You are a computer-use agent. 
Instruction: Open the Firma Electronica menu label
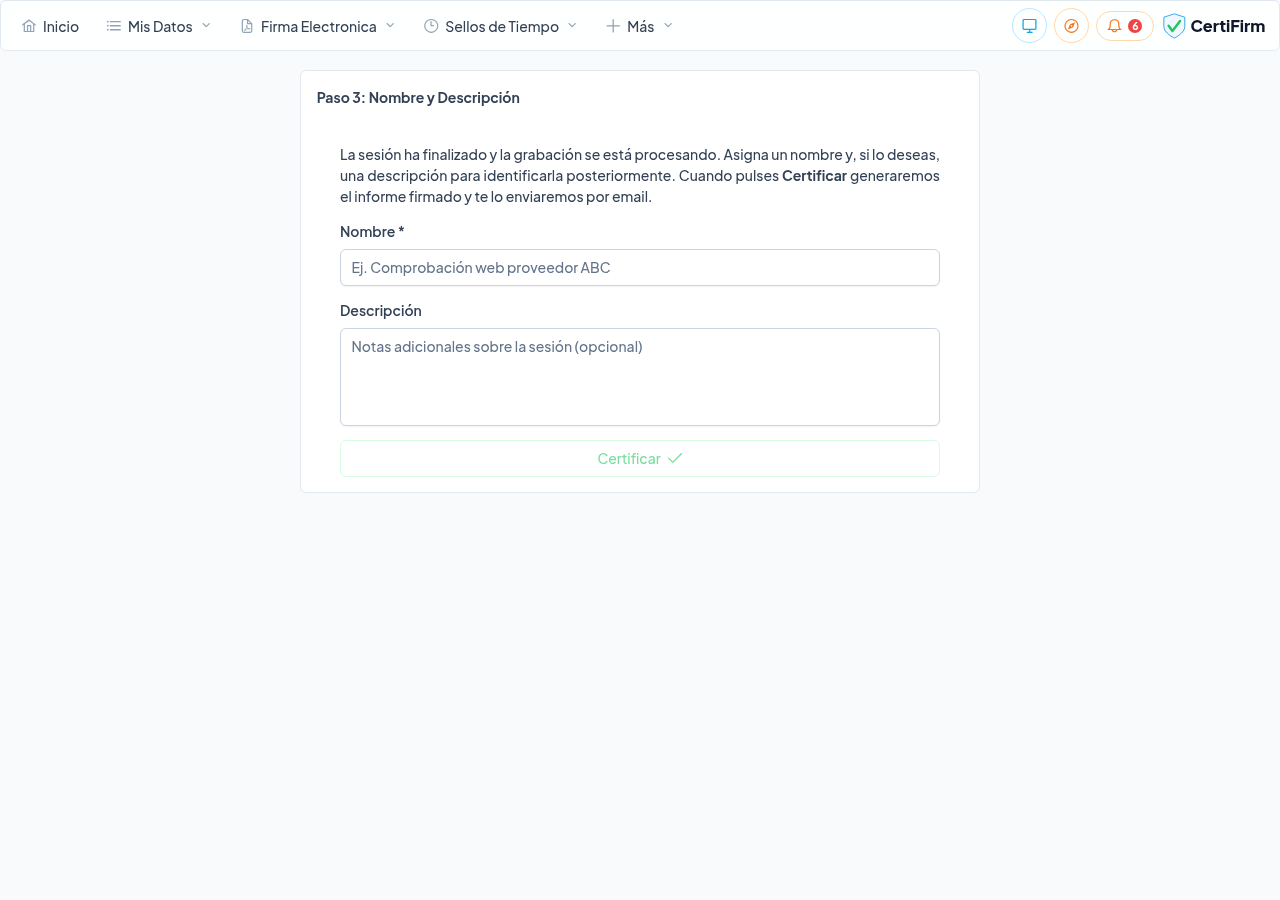tap(318, 26)
